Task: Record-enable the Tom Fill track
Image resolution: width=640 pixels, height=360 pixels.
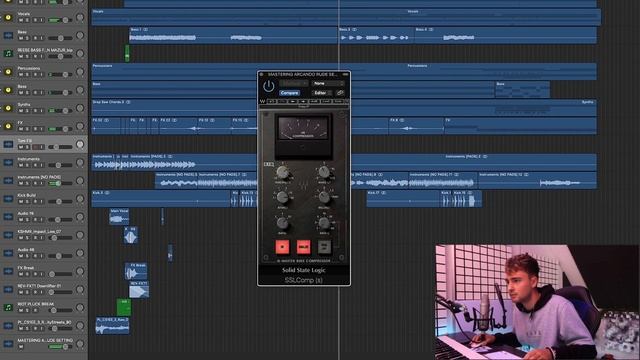Action: tap(35, 147)
